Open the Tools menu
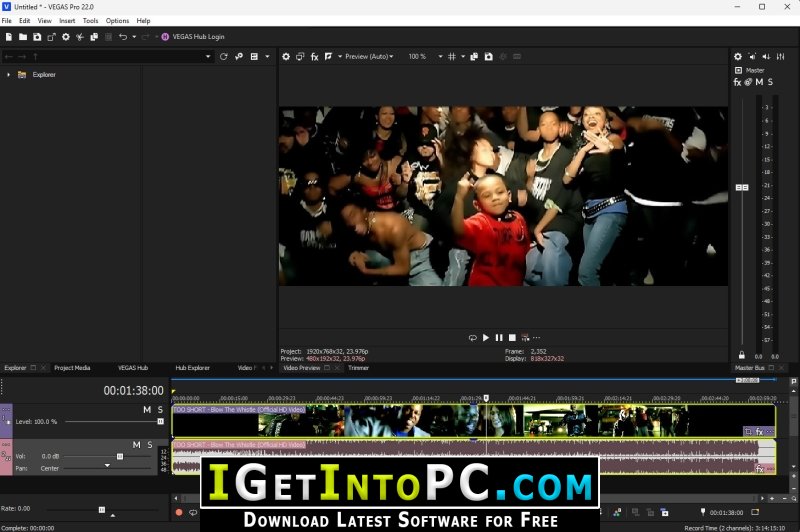The width and height of the screenshot is (800, 532). tap(90, 21)
